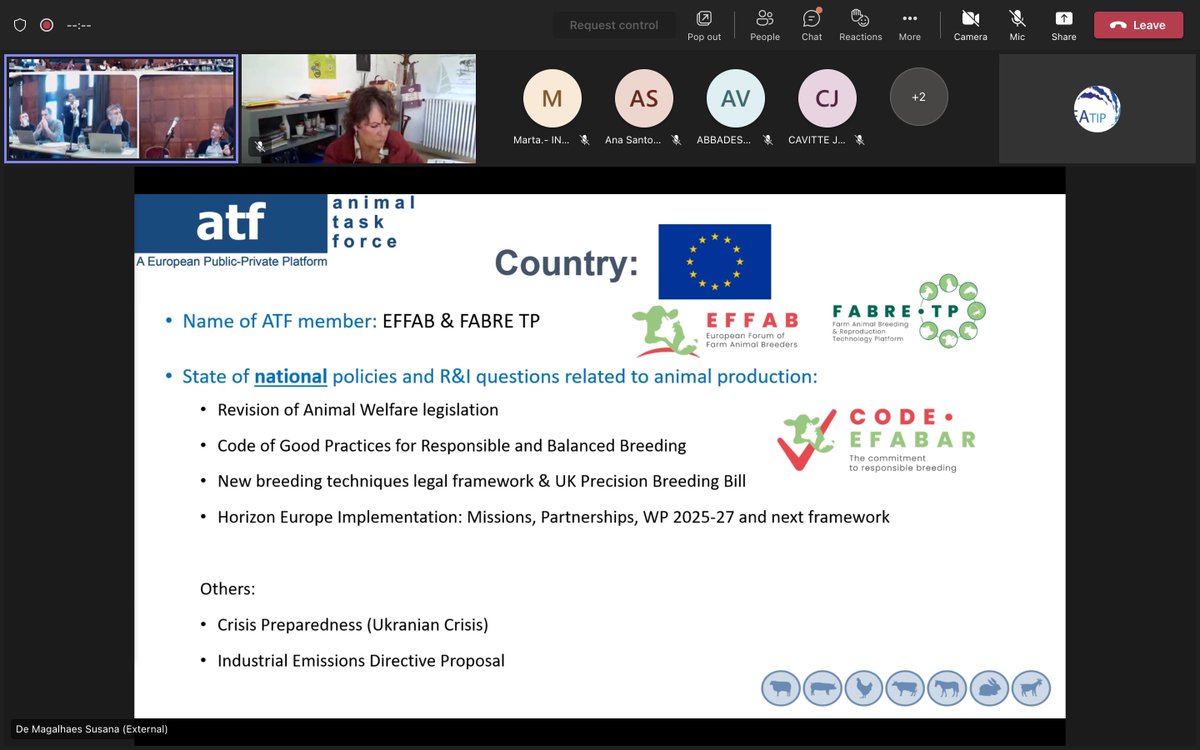Screen dimensions: 1200x750
Task: Click 'Horizon Europe Implementation' bullet
Action: pos(553,517)
